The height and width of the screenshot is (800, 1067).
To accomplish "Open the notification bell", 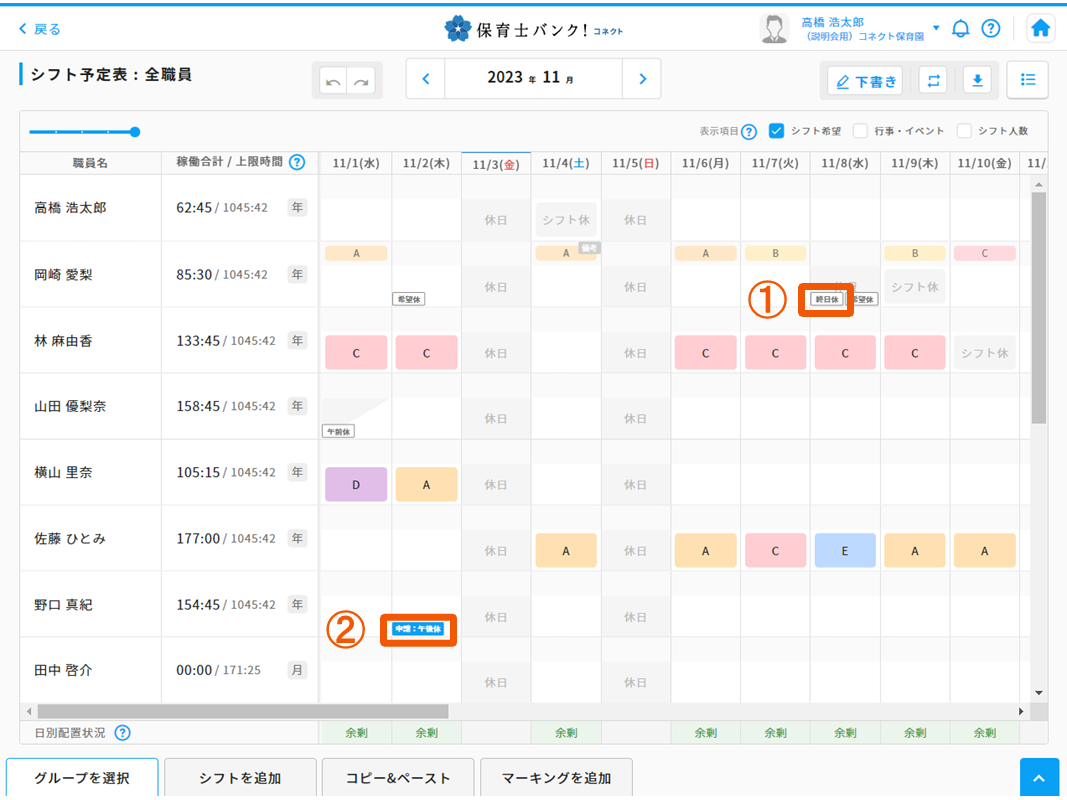I will coord(961,28).
